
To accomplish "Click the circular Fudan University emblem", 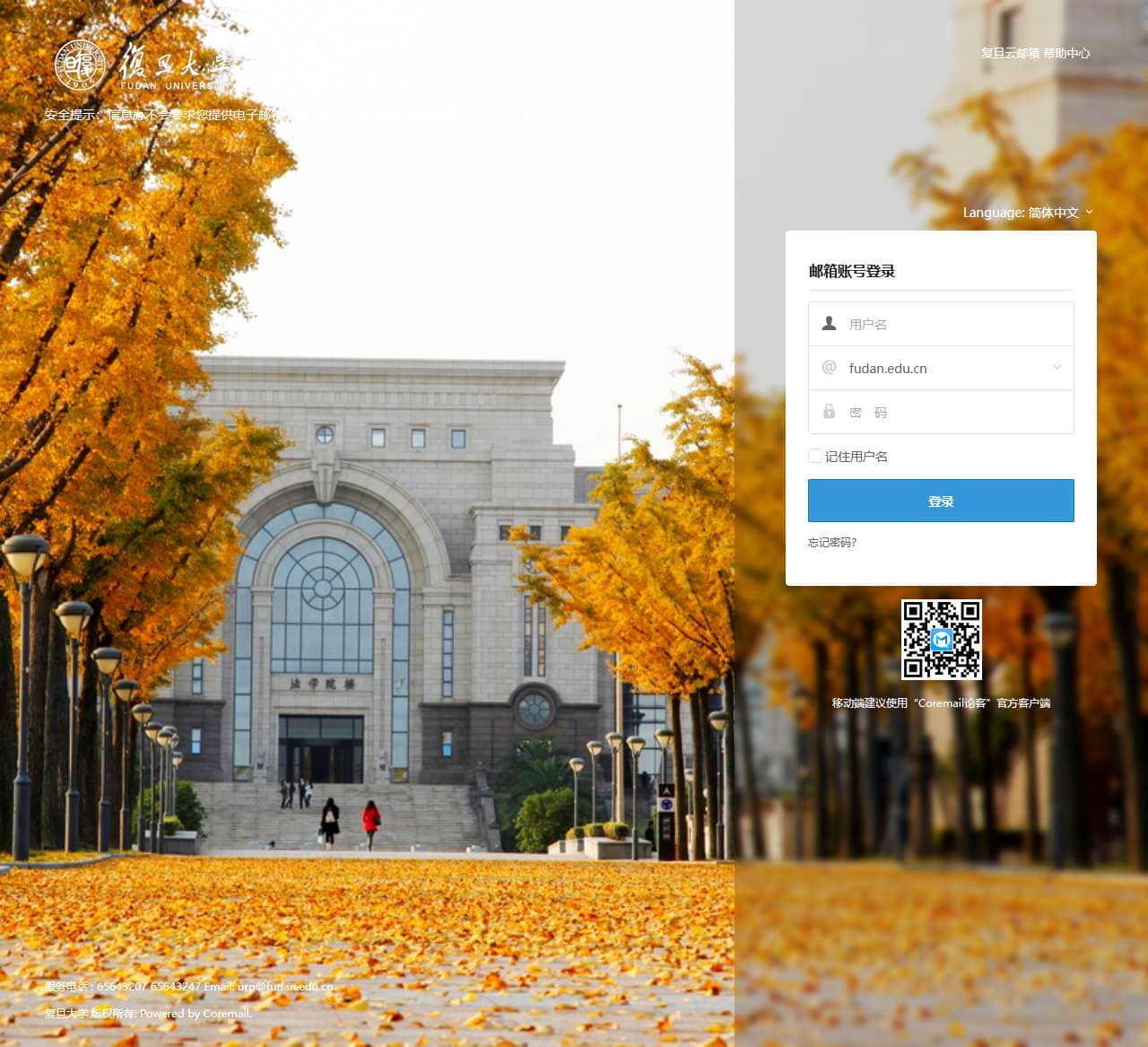I will 80,65.
